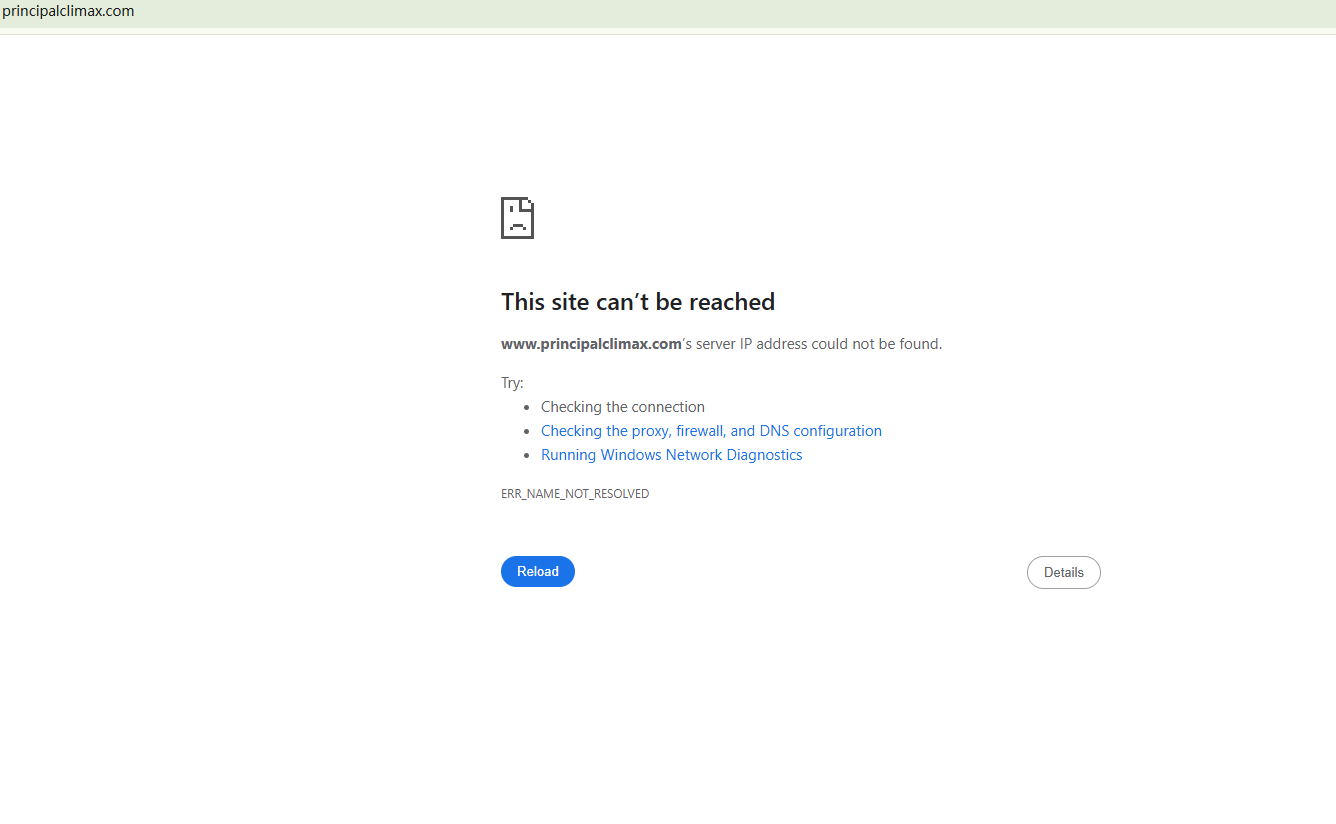The height and width of the screenshot is (824, 1336).
Task: Click 'server IP address could not be found' text
Action: pyautogui.click(x=819, y=344)
